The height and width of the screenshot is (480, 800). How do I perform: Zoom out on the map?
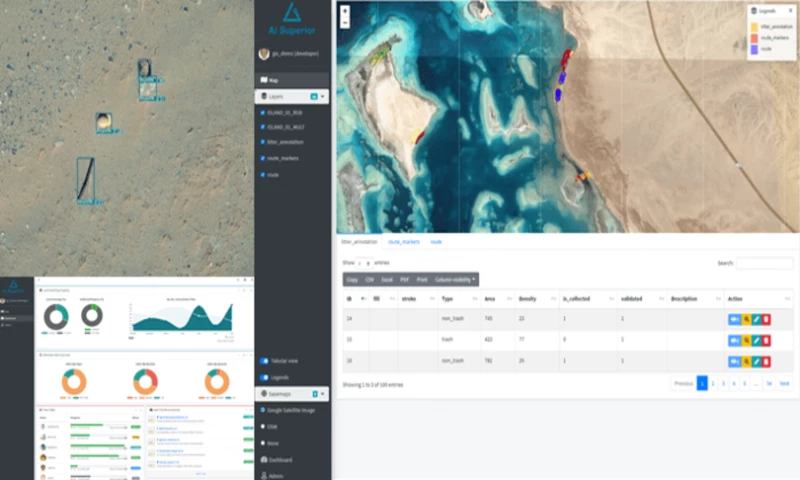(x=345, y=22)
